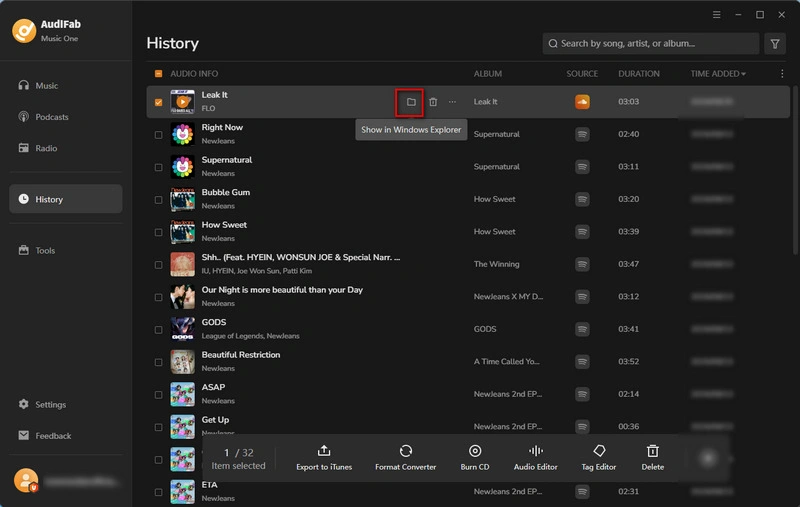Click the 03:52 duration cell
The width and height of the screenshot is (800, 507).
click(629, 362)
